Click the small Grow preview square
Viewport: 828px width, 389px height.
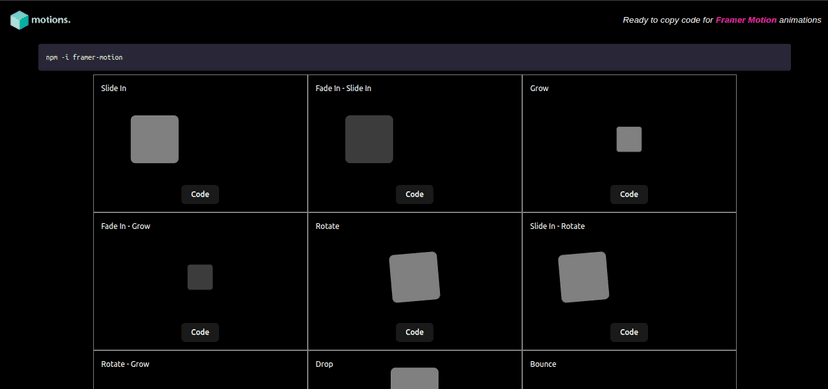pyautogui.click(x=629, y=139)
